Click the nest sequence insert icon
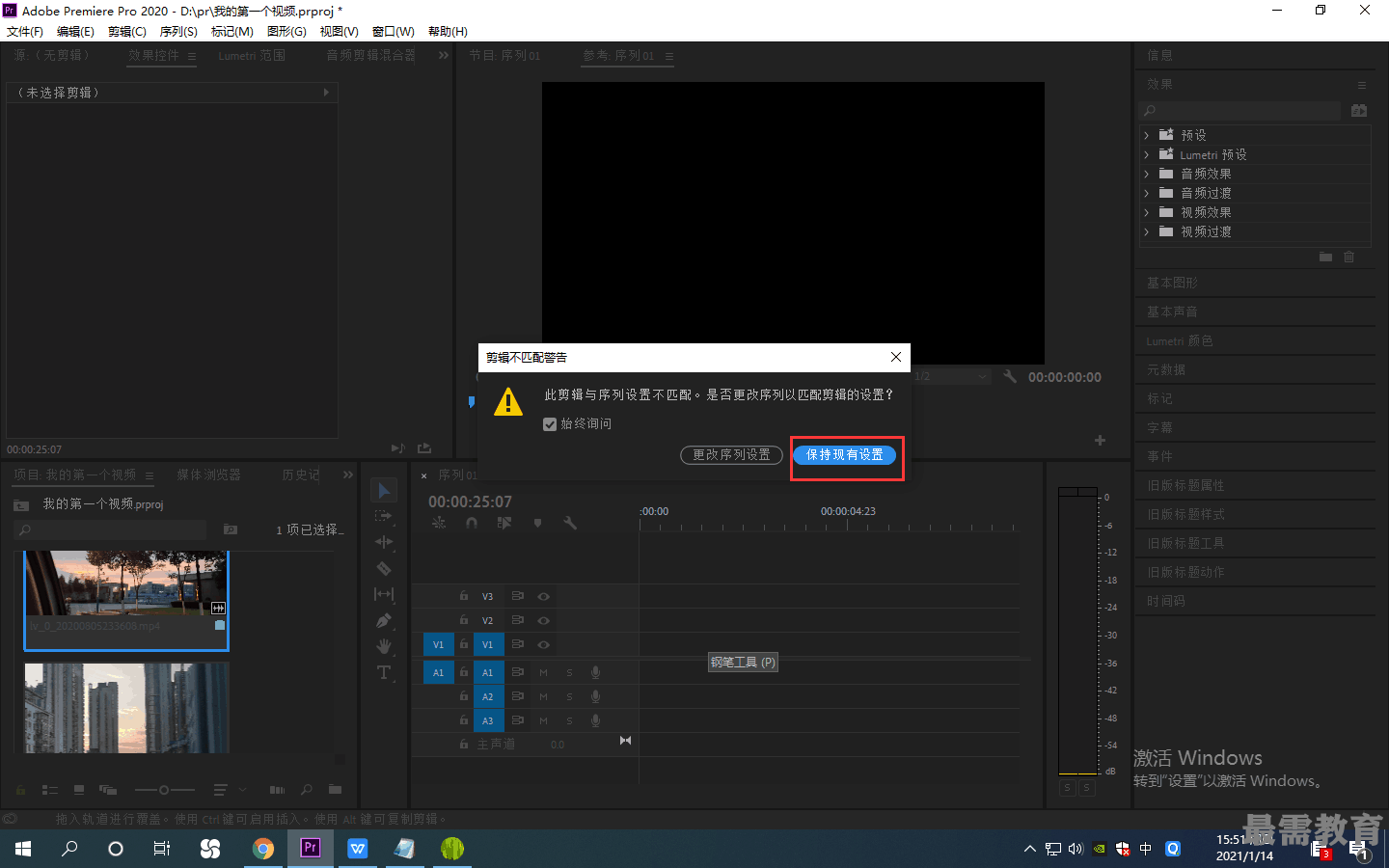Image resolution: width=1389 pixels, height=868 pixels. click(x=439, y=523)
